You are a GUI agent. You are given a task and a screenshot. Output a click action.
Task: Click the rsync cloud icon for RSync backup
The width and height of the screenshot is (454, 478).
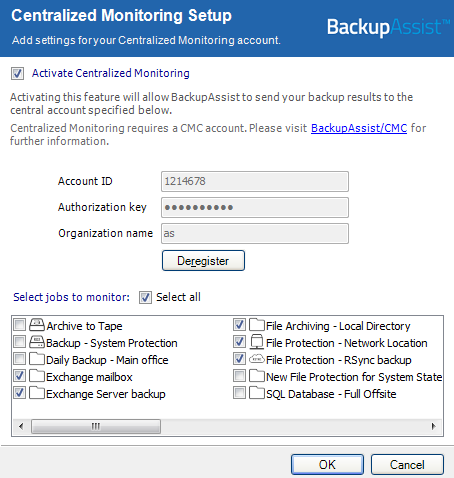click(257, 359)
